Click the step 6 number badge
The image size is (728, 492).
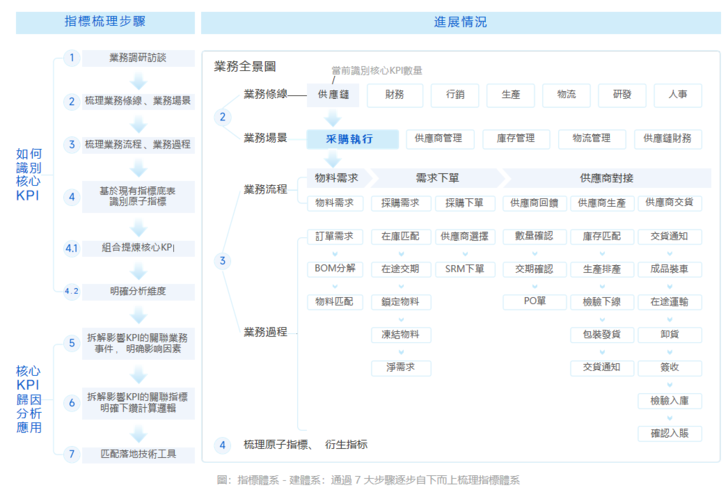point(71,403)
